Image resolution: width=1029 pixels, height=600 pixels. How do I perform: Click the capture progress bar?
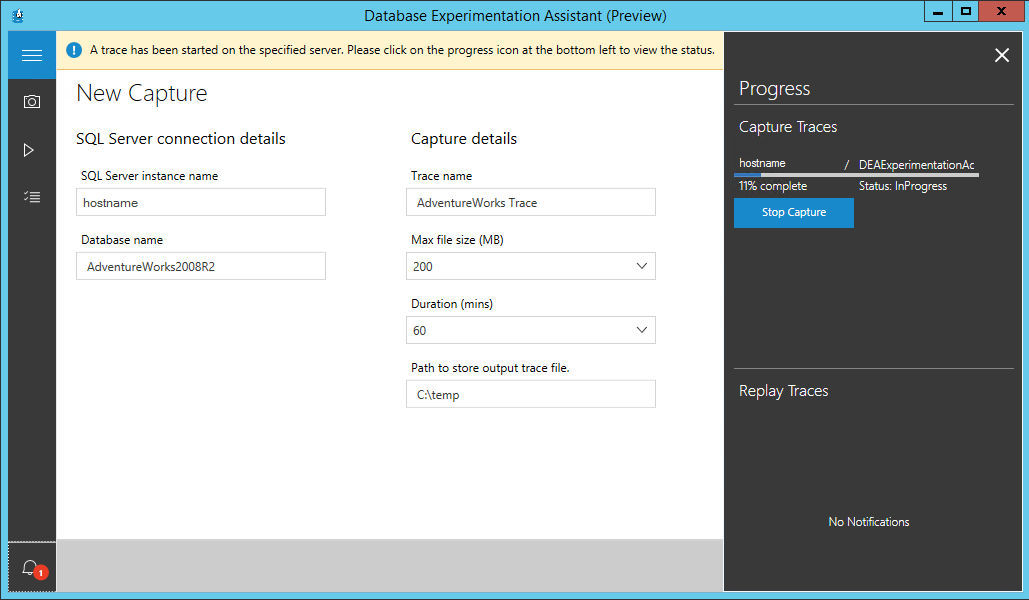(856, 175)
